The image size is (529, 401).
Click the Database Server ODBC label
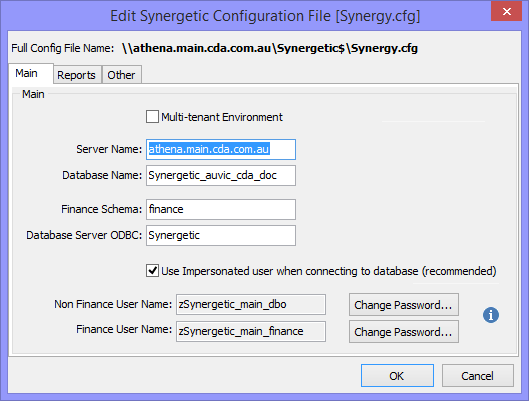pyautogui.click(x=84, y=235)
